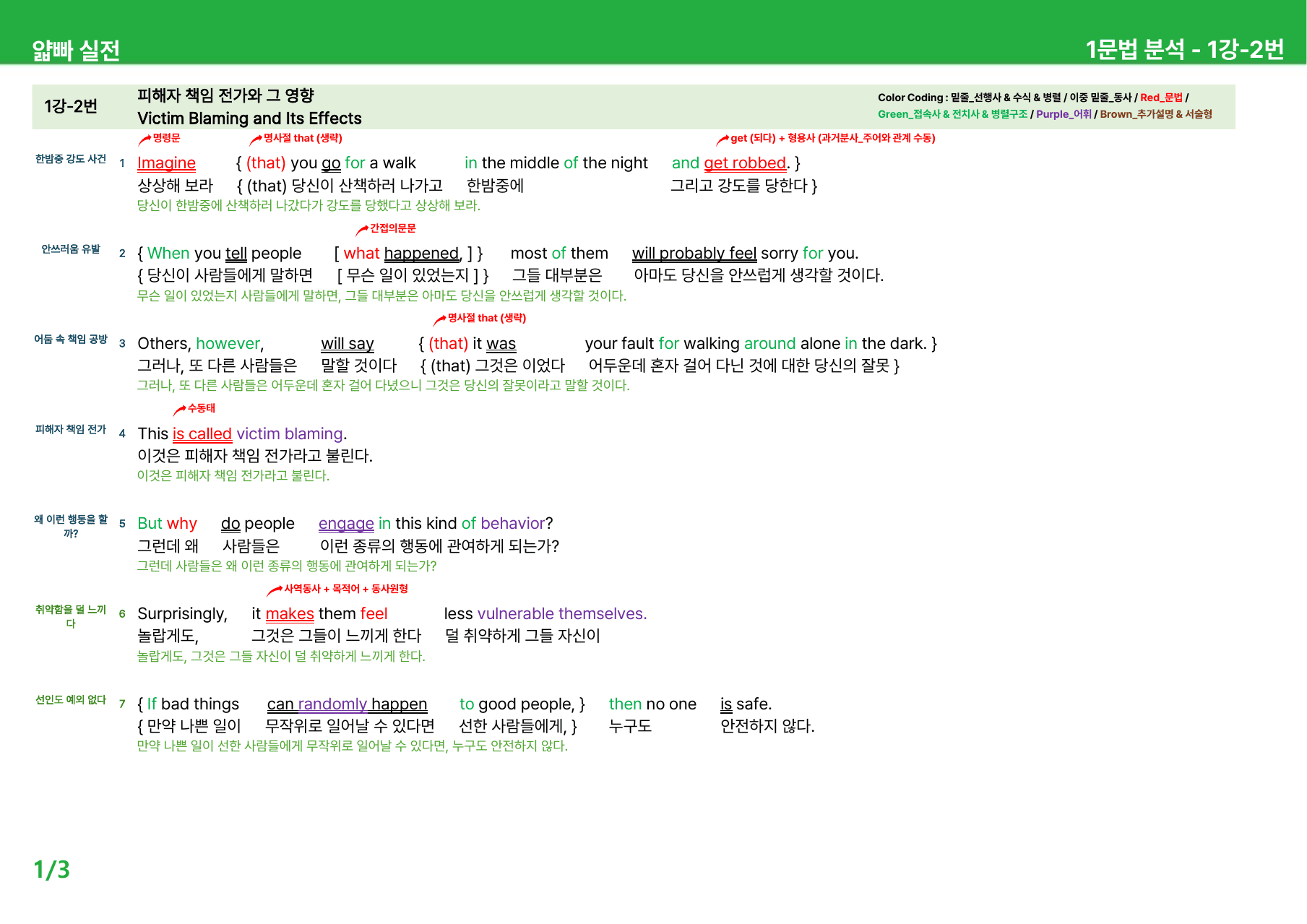Click the side label '취약함을 덜 느끼다'
The width and height of the screenshot is (1307, 924).
point(71,616)
